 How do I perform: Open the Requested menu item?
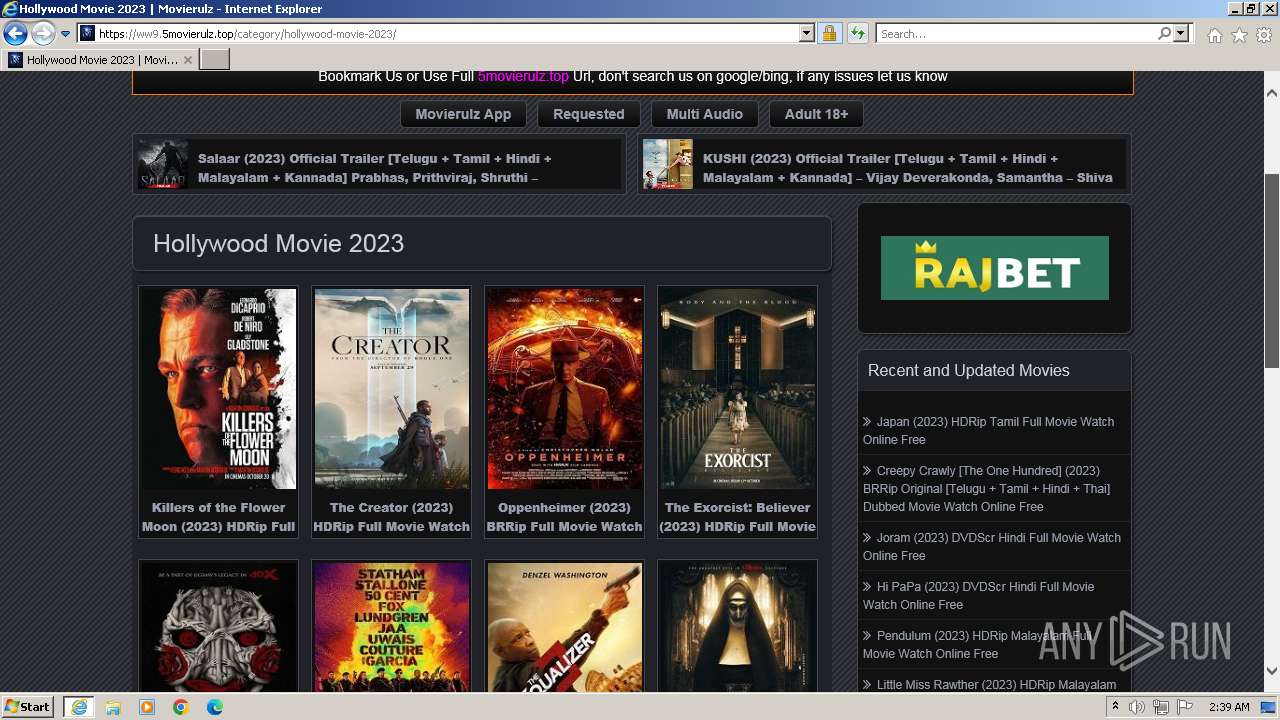coord(588,114)
